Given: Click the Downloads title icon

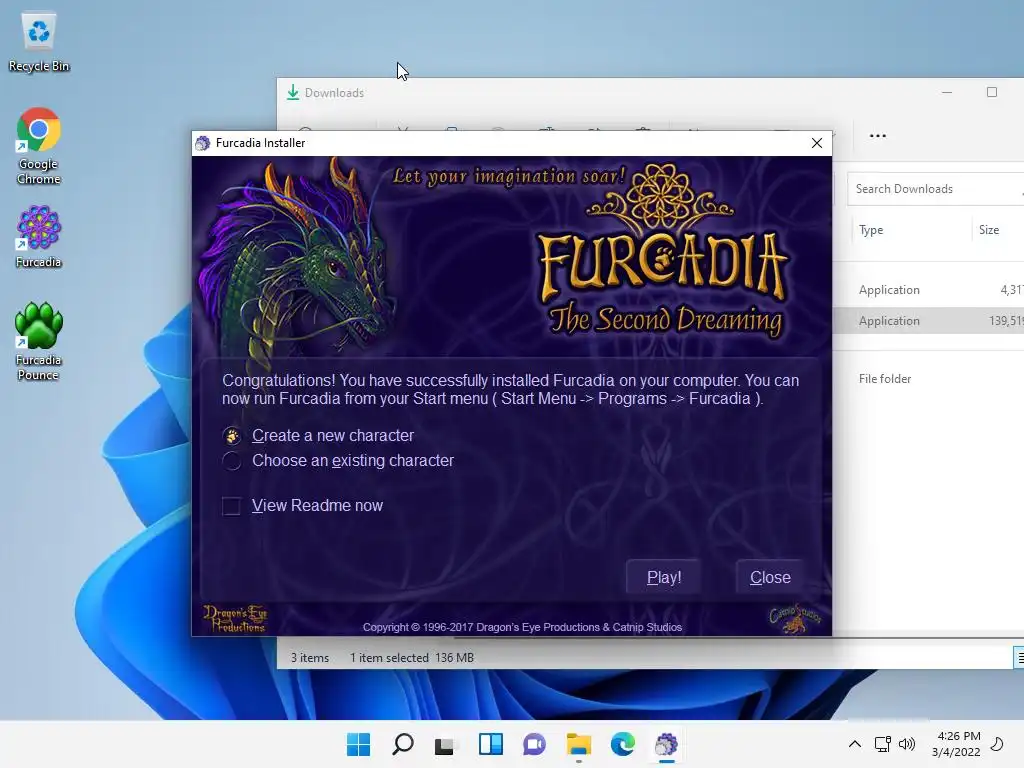Looking at the screenshot, I should click(293, 92).
